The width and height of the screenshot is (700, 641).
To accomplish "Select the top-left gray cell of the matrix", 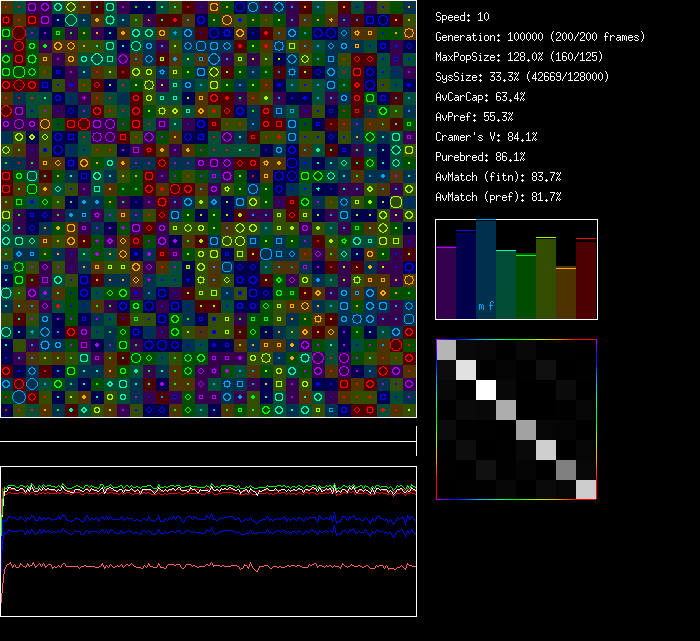I will [x=446, y=349].
